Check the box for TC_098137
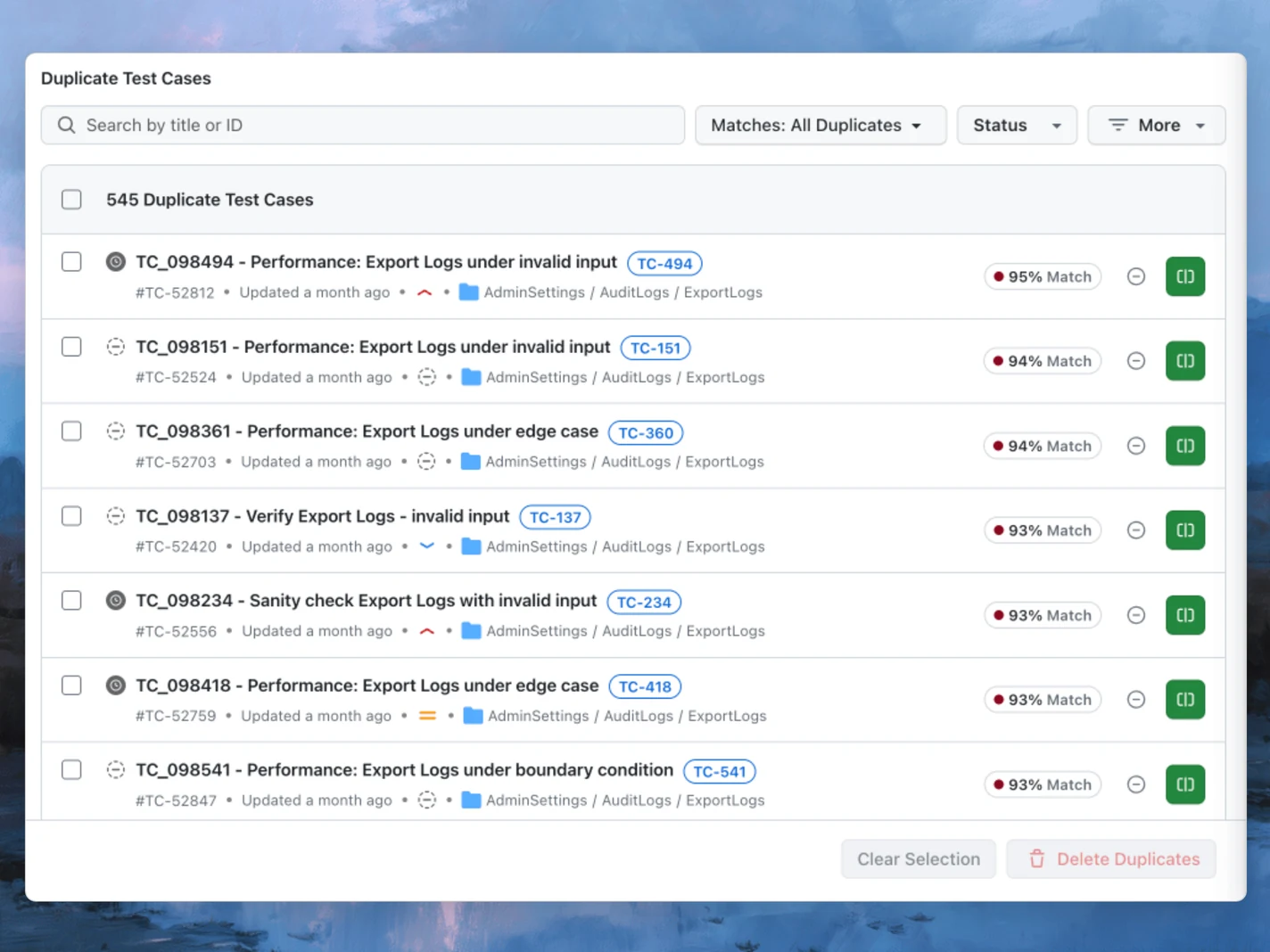 pyautogui.click(x=71, y=516)
